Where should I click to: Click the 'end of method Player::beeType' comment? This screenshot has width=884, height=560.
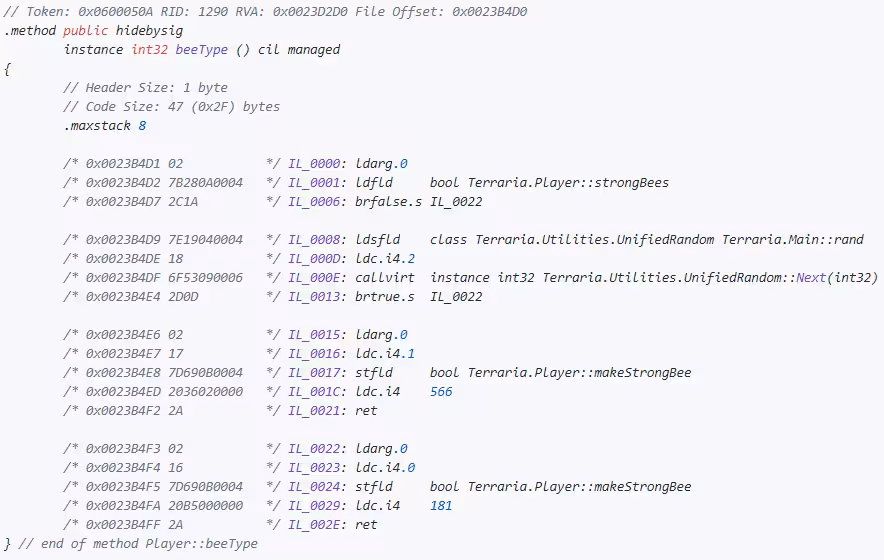pos(138,544)
